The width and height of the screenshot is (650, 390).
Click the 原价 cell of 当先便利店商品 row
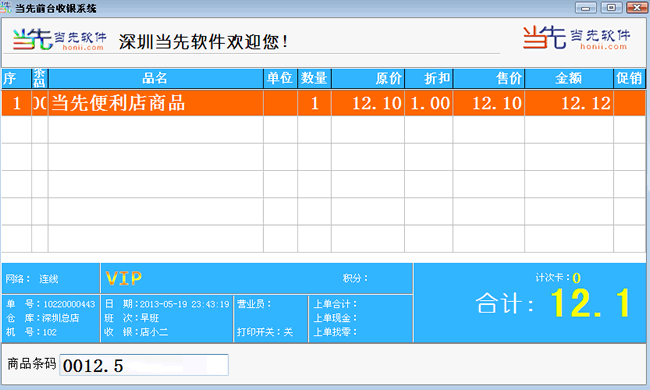pos(368,103)
